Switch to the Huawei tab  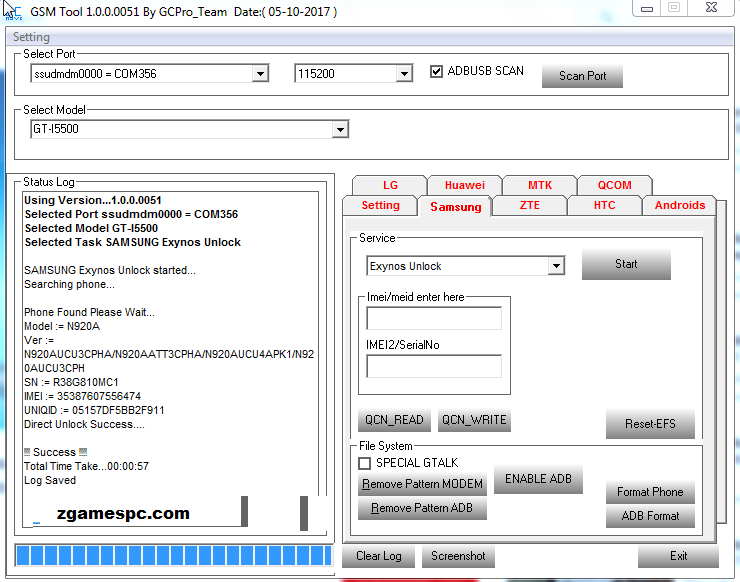pyautogui.click(x=464, y=185)
